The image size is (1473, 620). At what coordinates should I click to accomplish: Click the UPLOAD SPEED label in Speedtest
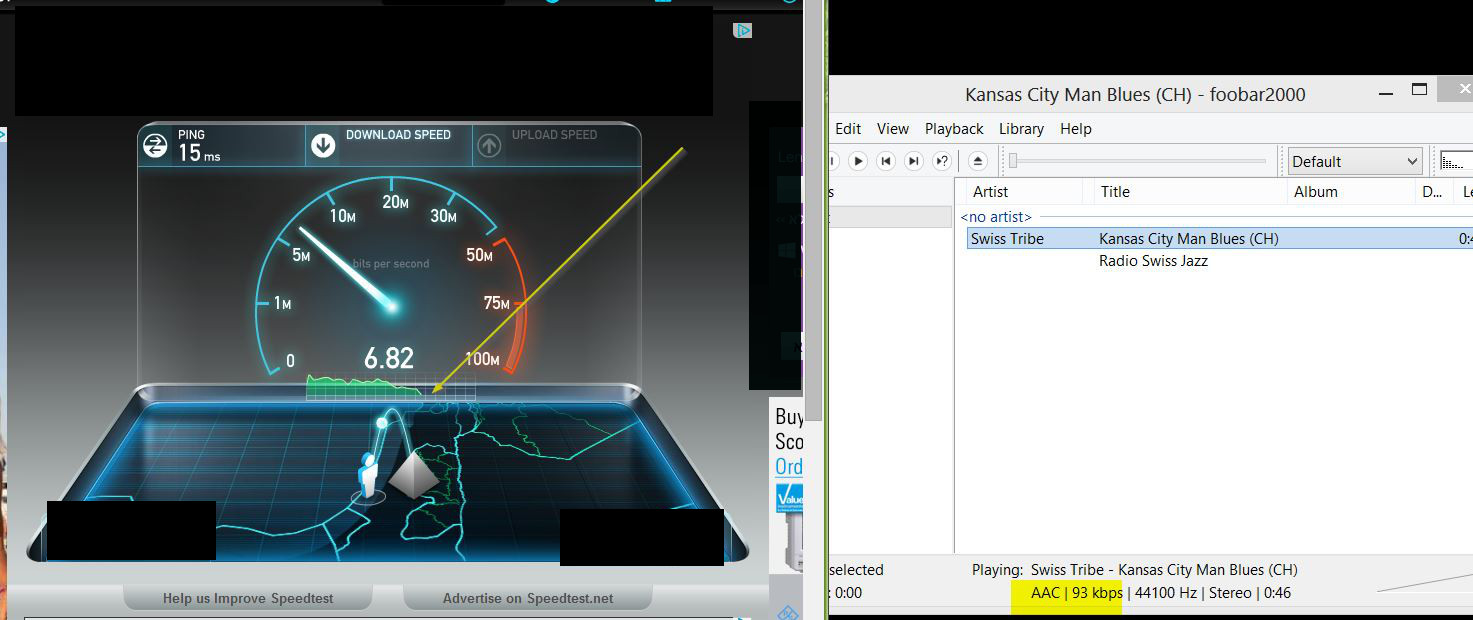point(554,135)
